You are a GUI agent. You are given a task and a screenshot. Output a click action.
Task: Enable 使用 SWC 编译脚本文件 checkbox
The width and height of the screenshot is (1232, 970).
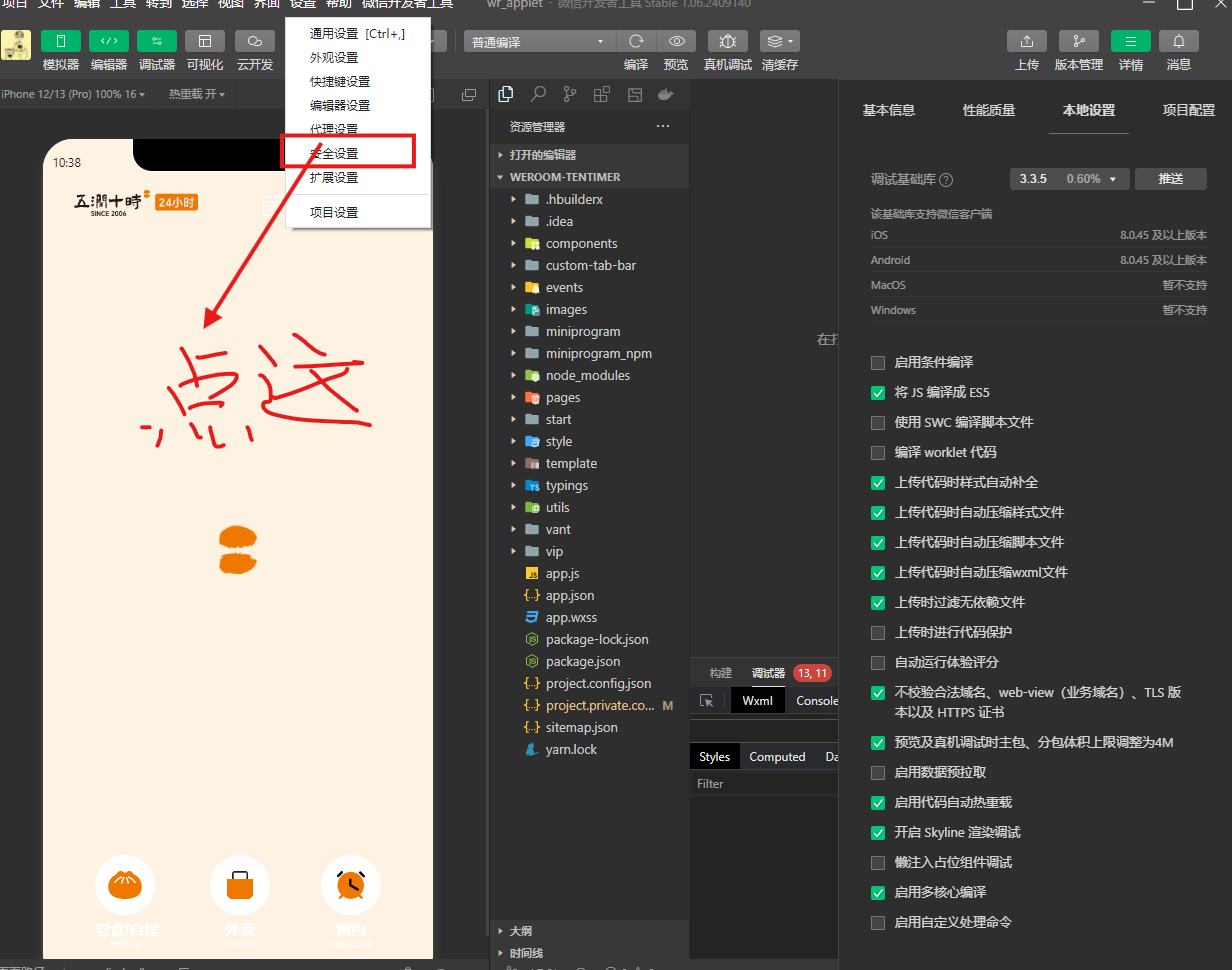pyautogui.click(x=878, y=422)
